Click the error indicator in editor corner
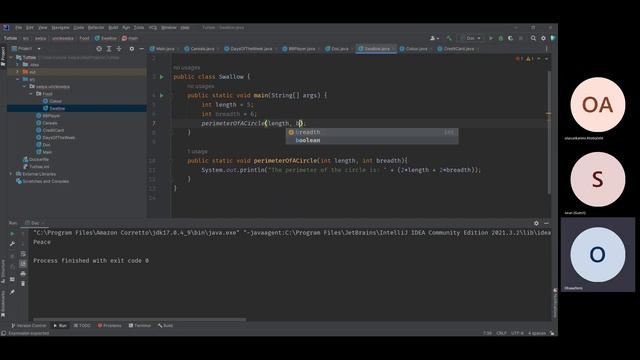Viewport: 640px width, 360px height. tap(519, 59)
